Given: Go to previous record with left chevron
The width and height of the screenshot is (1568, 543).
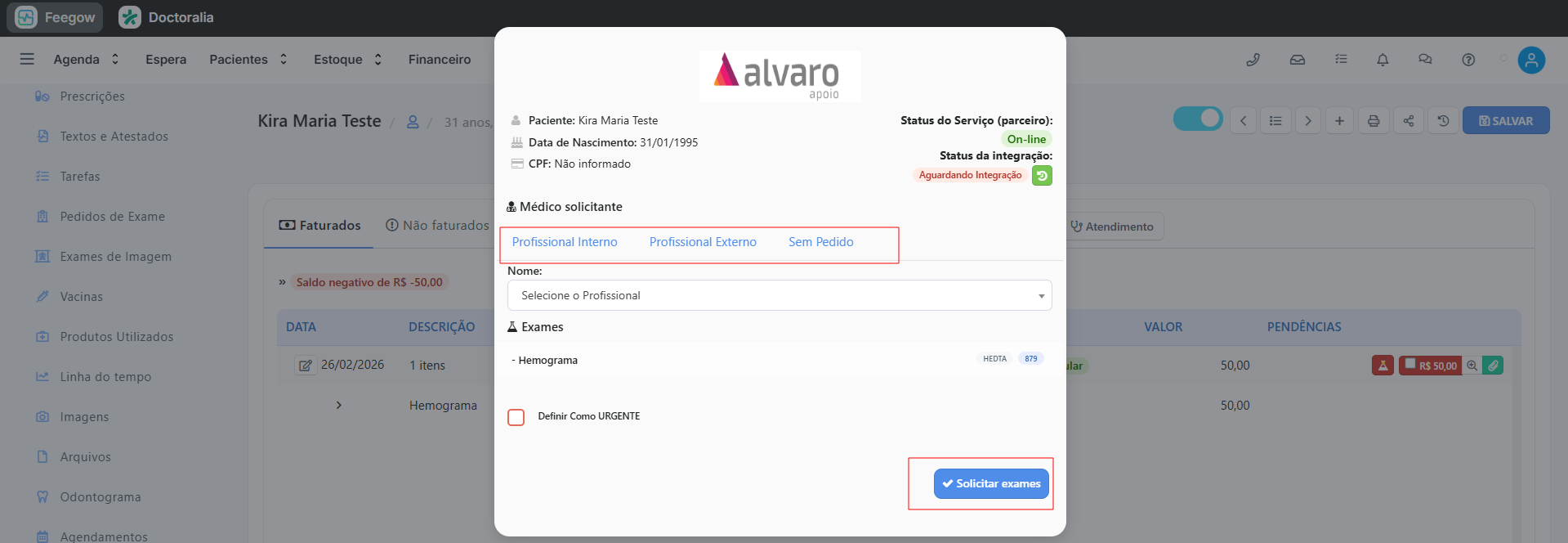Looking at the screenshot, I should point(1243,121).
